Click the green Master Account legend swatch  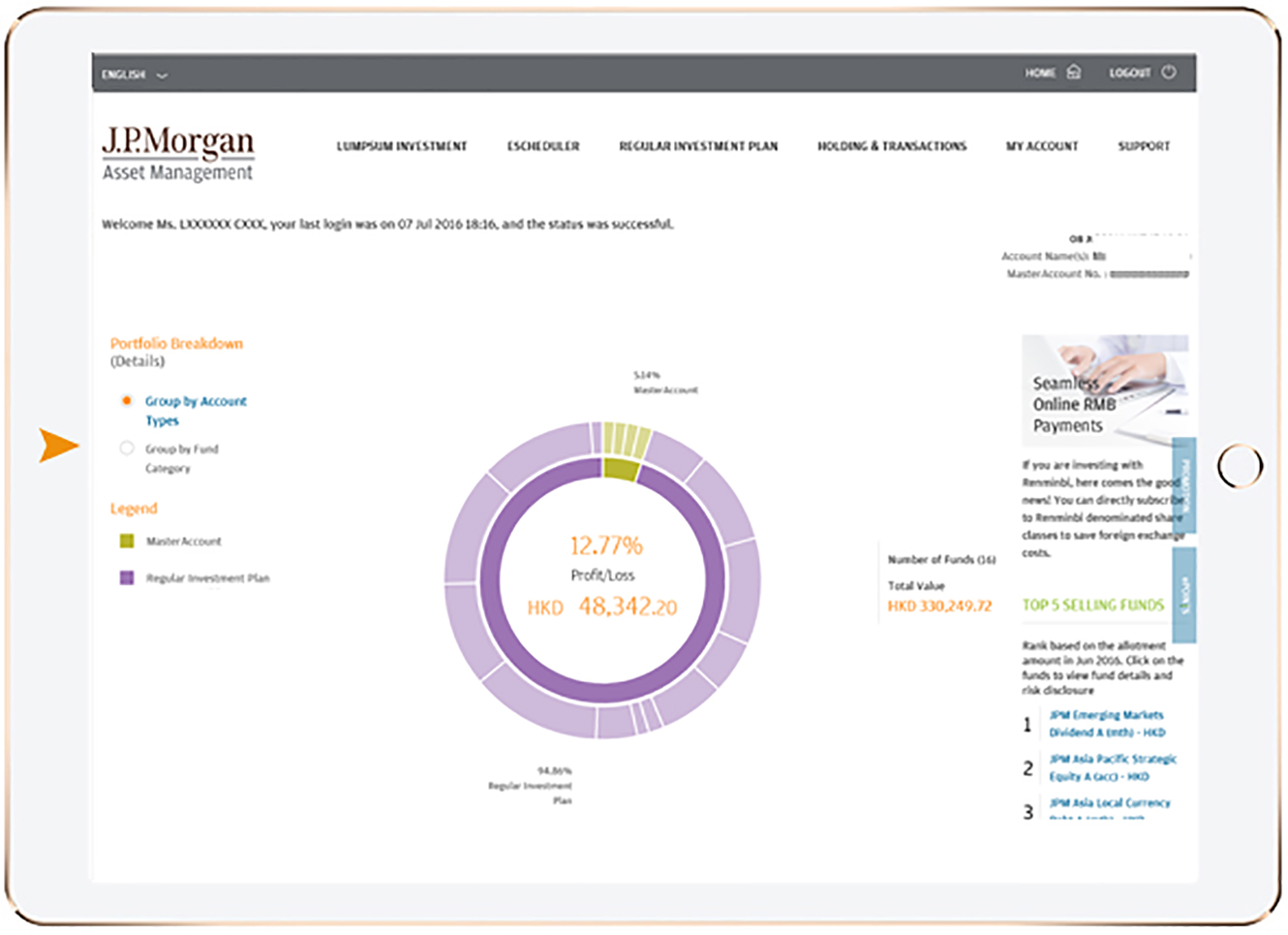click(127, 541)
